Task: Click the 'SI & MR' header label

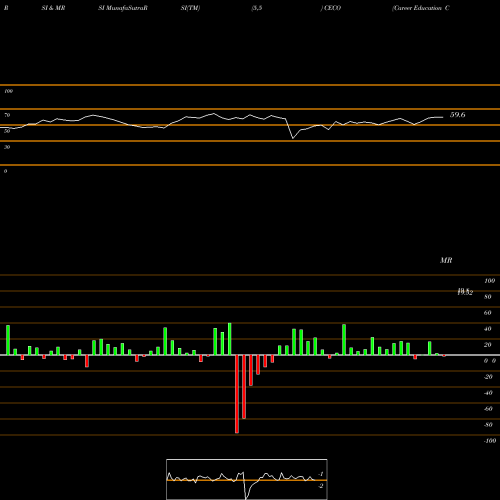Action: coord(53,8)
